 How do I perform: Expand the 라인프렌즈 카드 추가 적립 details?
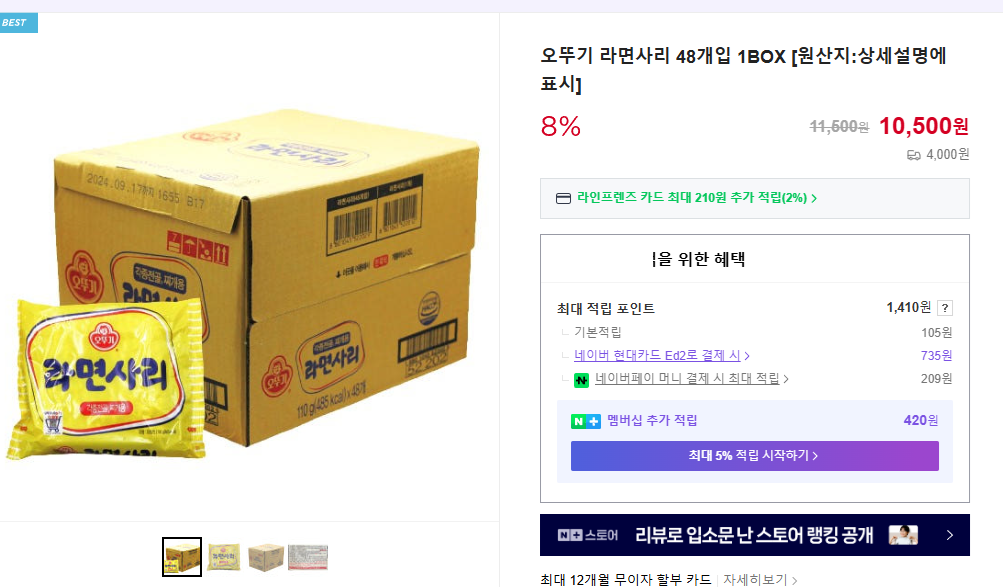point(814,198)
